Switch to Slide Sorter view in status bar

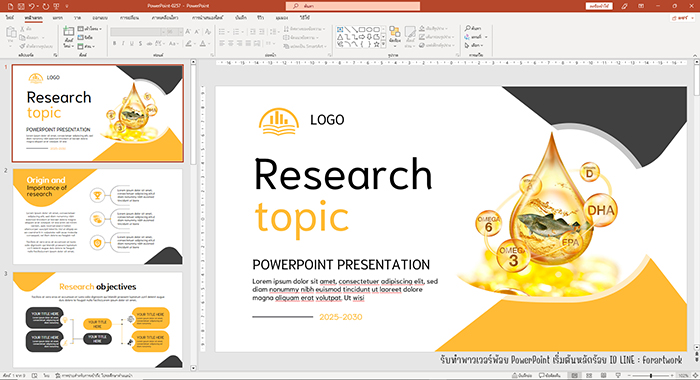pos(589,376)
